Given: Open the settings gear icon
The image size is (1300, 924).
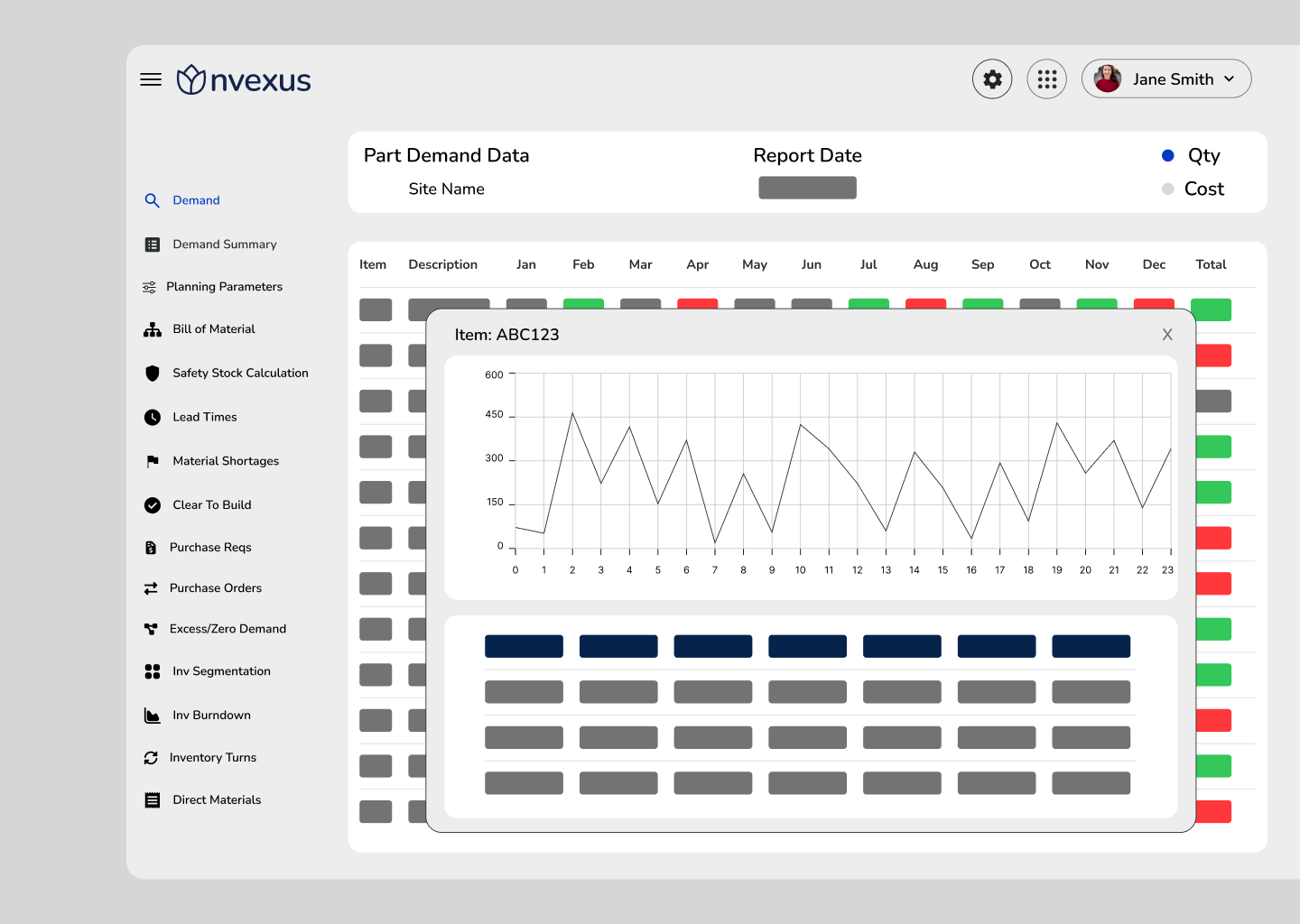Looking at the screenshot, I should pos(992,79).
